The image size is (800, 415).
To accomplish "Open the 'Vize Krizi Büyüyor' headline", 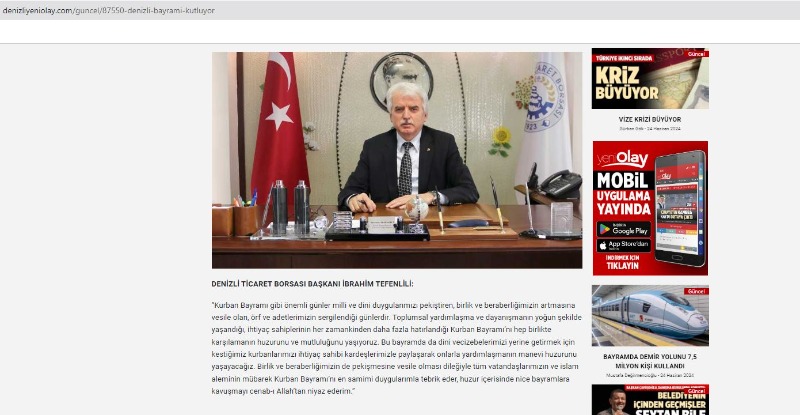I will click(649, 119).
